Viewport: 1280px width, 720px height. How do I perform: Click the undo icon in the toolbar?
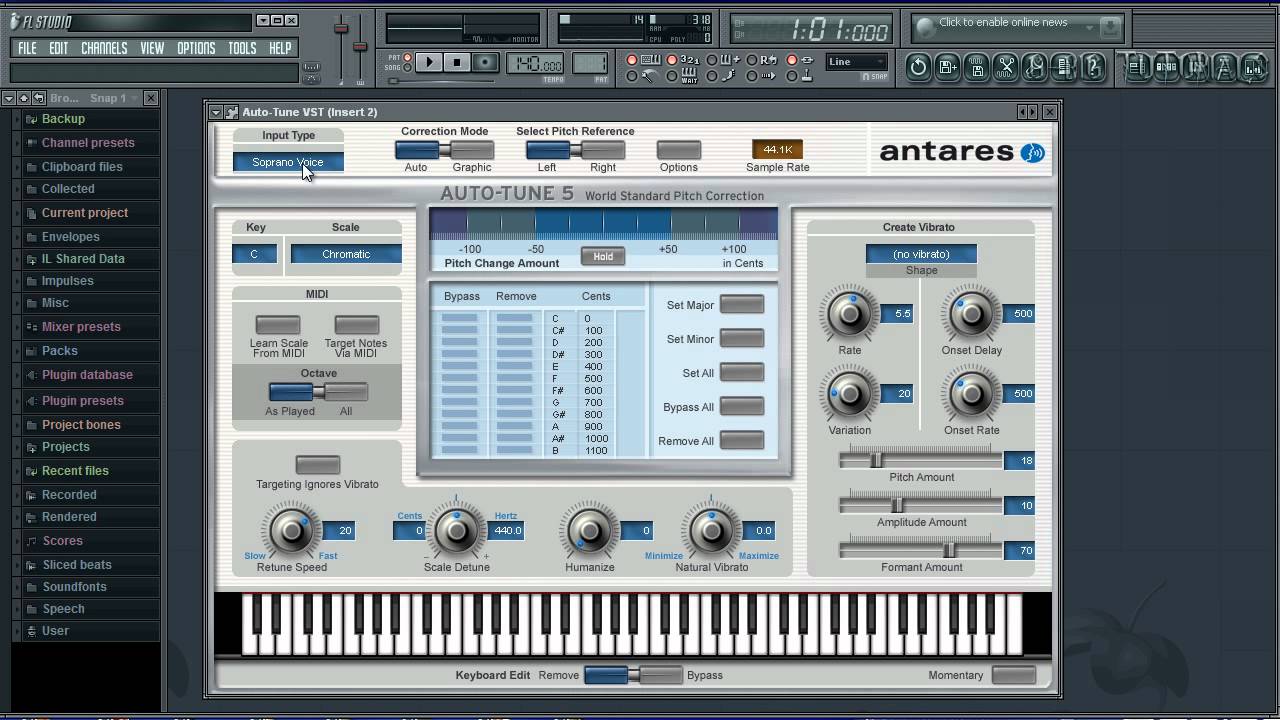919,67
